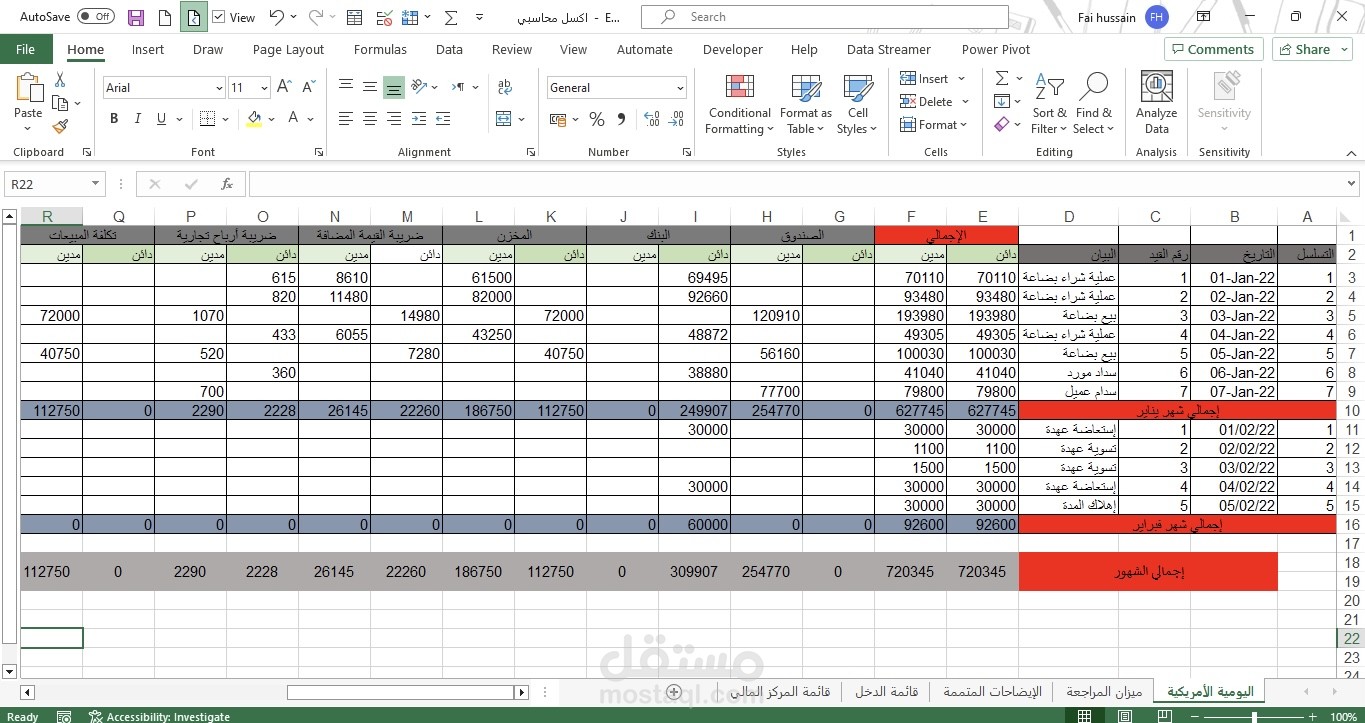Expand the Conditional Formatting menu
This screenshot has width=1365, height=723.
[x=739, y=104]
